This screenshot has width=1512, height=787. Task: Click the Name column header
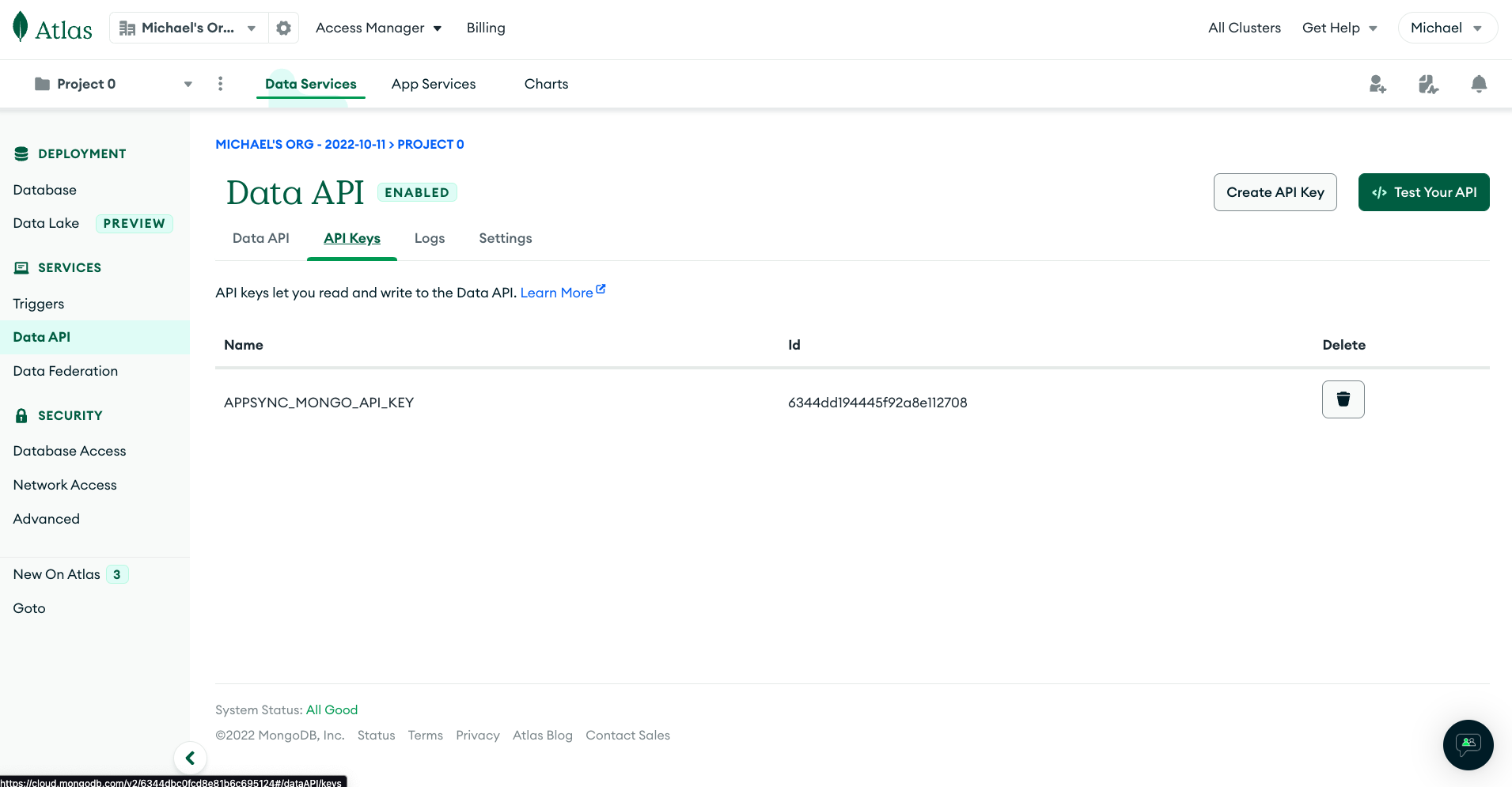244,345
